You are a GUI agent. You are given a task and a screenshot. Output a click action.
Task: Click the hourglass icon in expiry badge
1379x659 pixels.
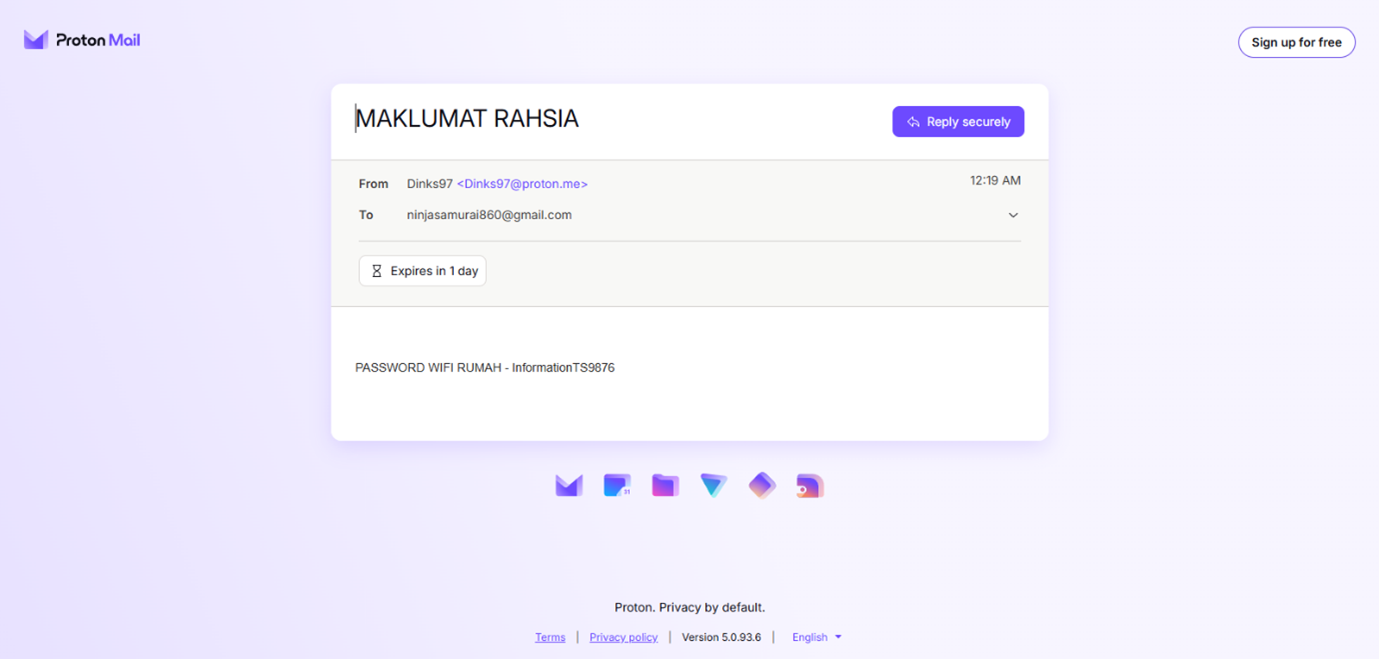[377, 271]
